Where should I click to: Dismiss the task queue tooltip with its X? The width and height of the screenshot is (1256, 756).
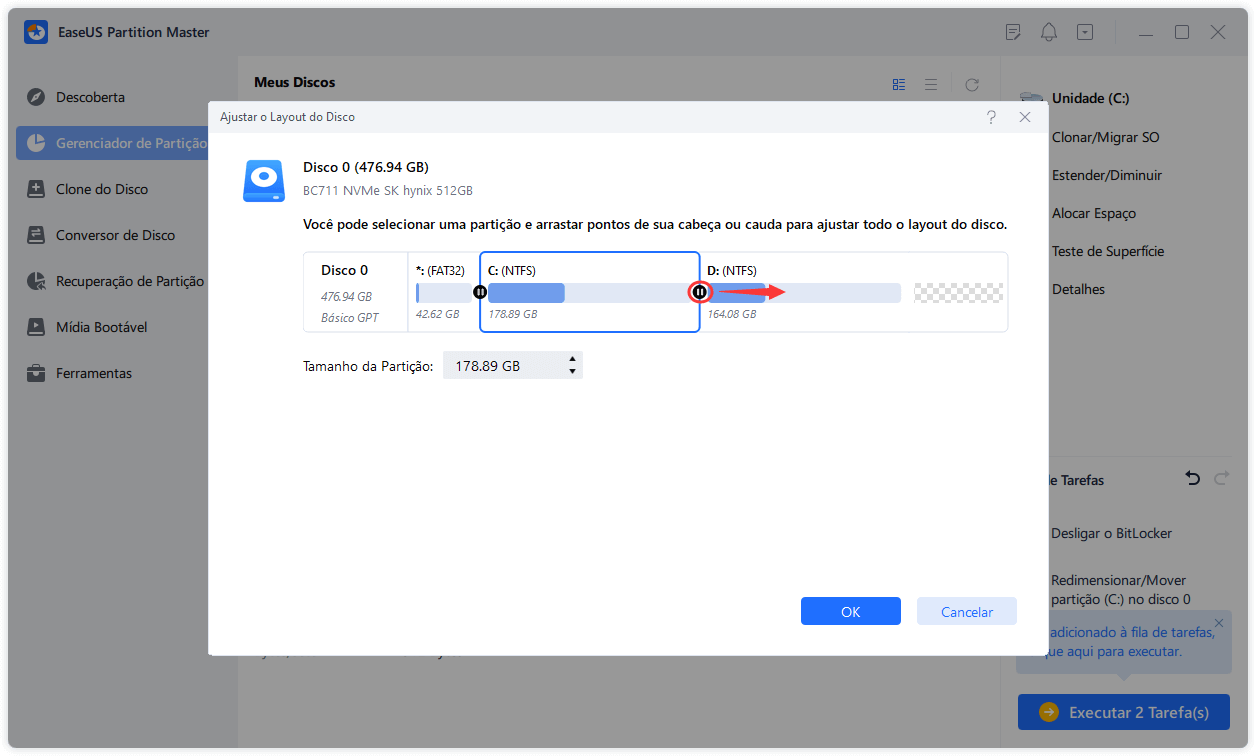point(1219,623)
